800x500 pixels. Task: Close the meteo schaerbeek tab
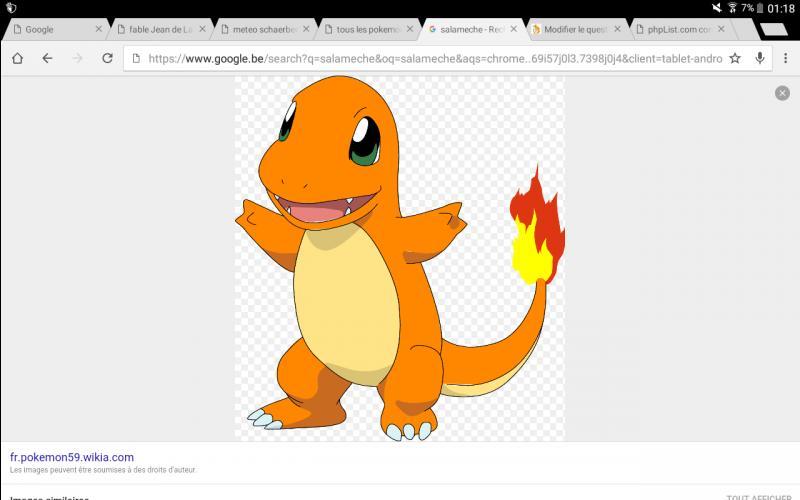coord(306,29)
